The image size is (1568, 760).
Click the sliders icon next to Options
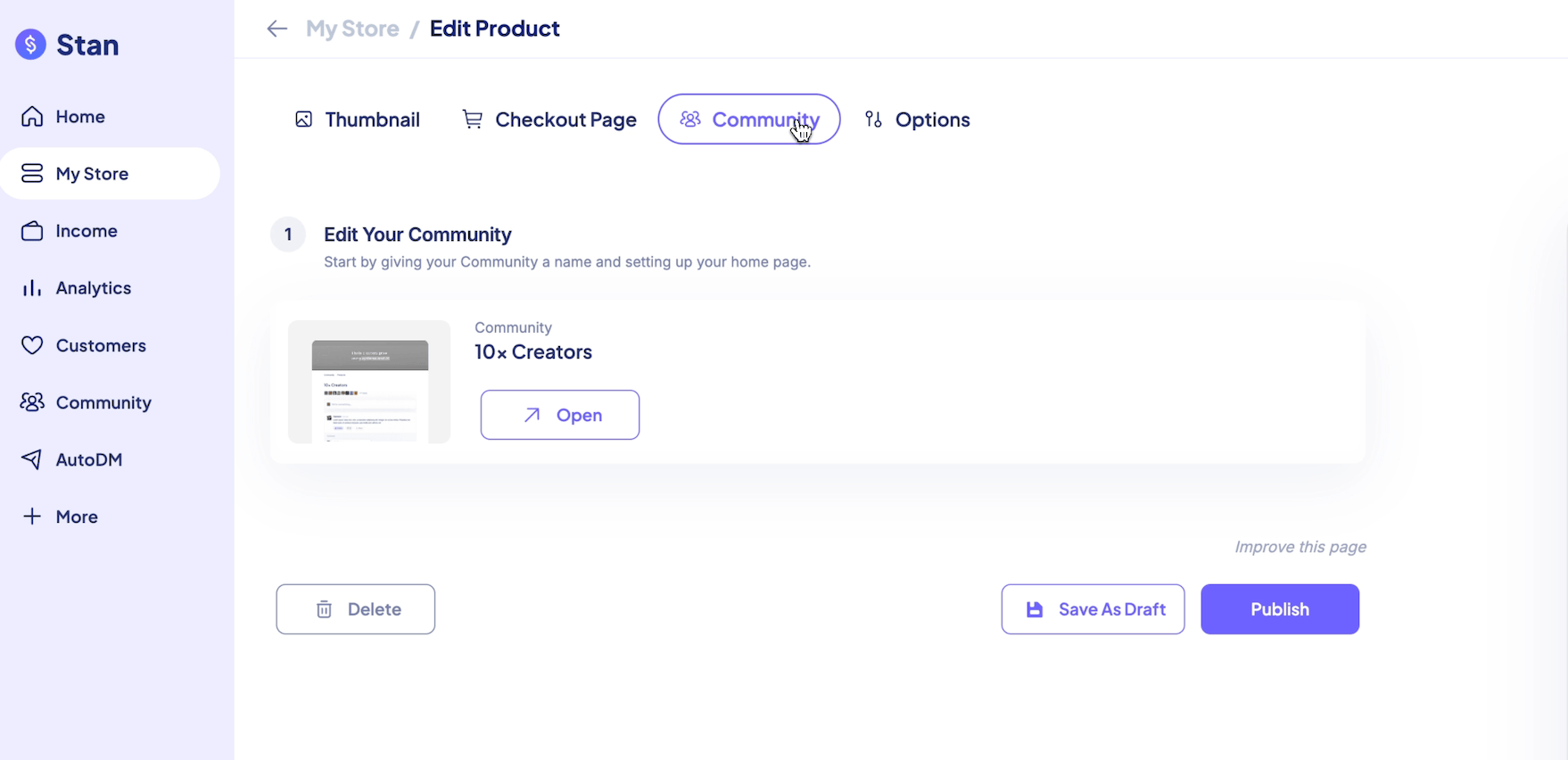point(872,119)
